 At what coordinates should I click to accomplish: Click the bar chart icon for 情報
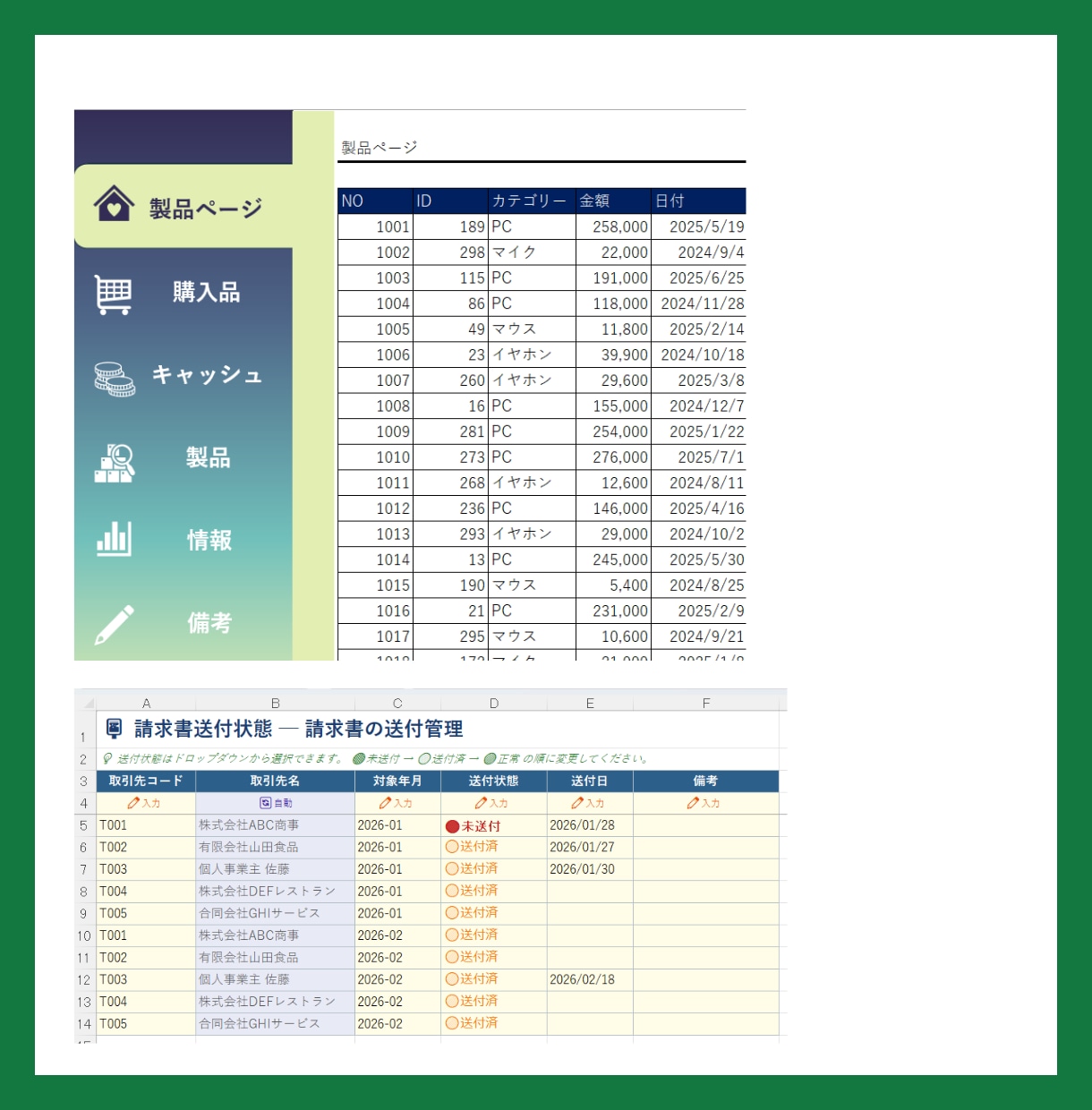tap(114, 539)
